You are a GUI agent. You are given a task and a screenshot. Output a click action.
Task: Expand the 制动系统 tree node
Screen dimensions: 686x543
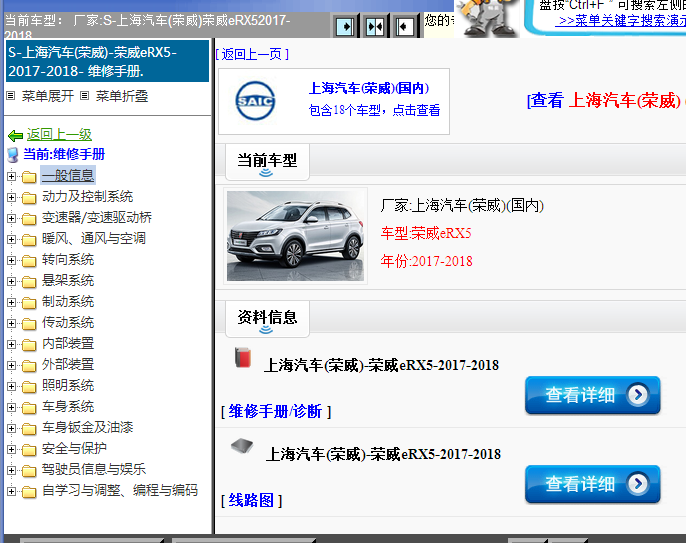(x=11, y=302)
